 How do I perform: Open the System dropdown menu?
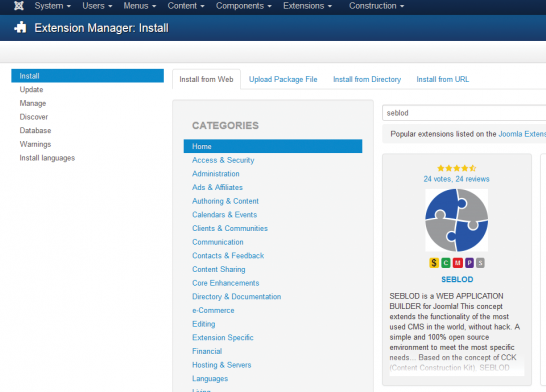click(53, 6)
